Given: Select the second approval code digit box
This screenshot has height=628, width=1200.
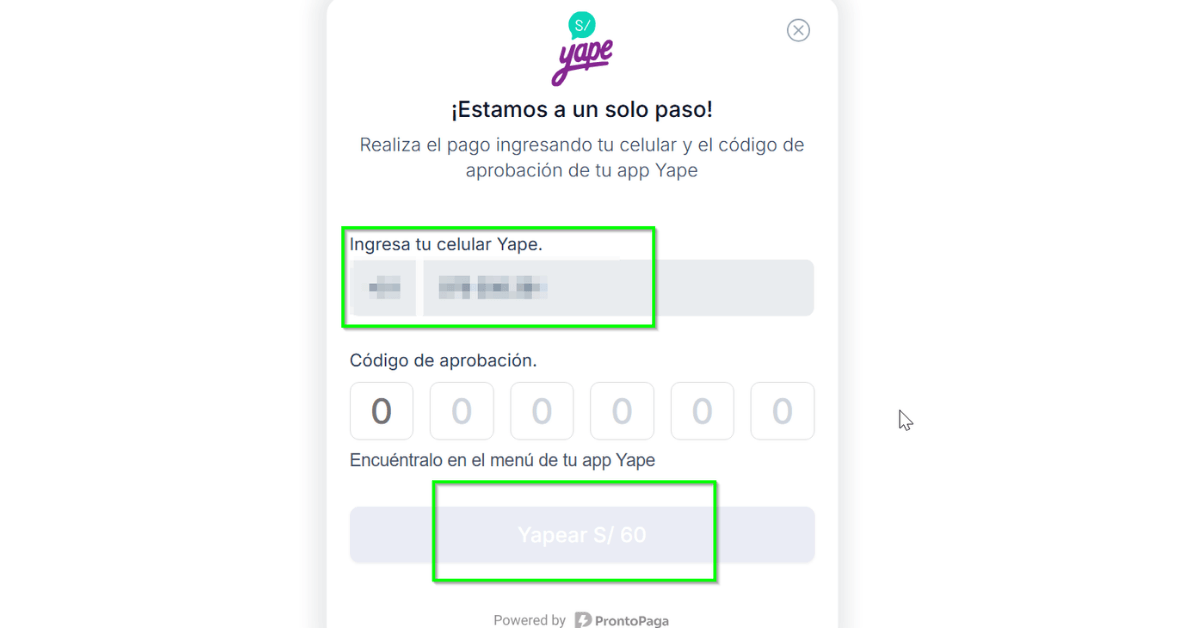Looking at the screenshot, I should (x=461, y=411).
